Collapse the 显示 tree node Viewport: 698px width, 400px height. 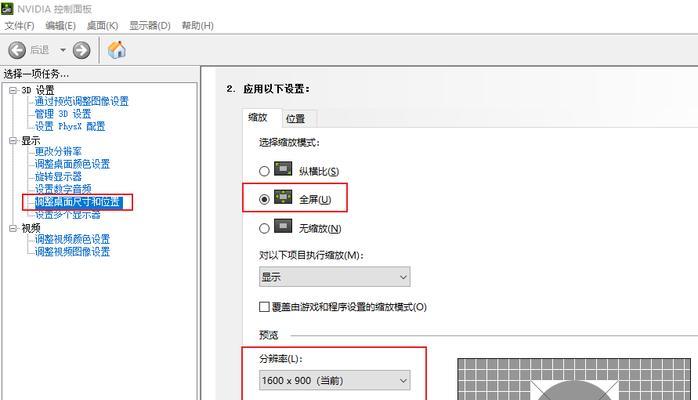click(13, 141)
